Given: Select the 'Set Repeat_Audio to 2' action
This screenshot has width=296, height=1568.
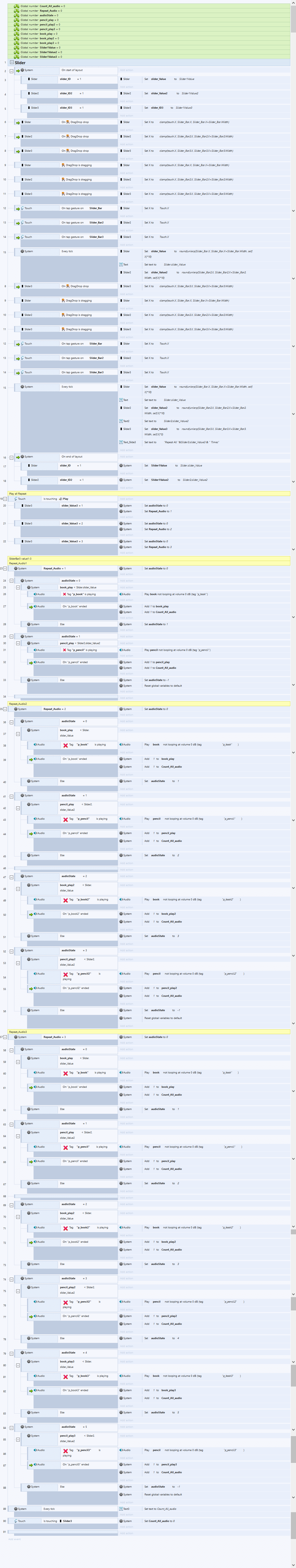Looking at the screenshot, I should click(x=204, y=530).
